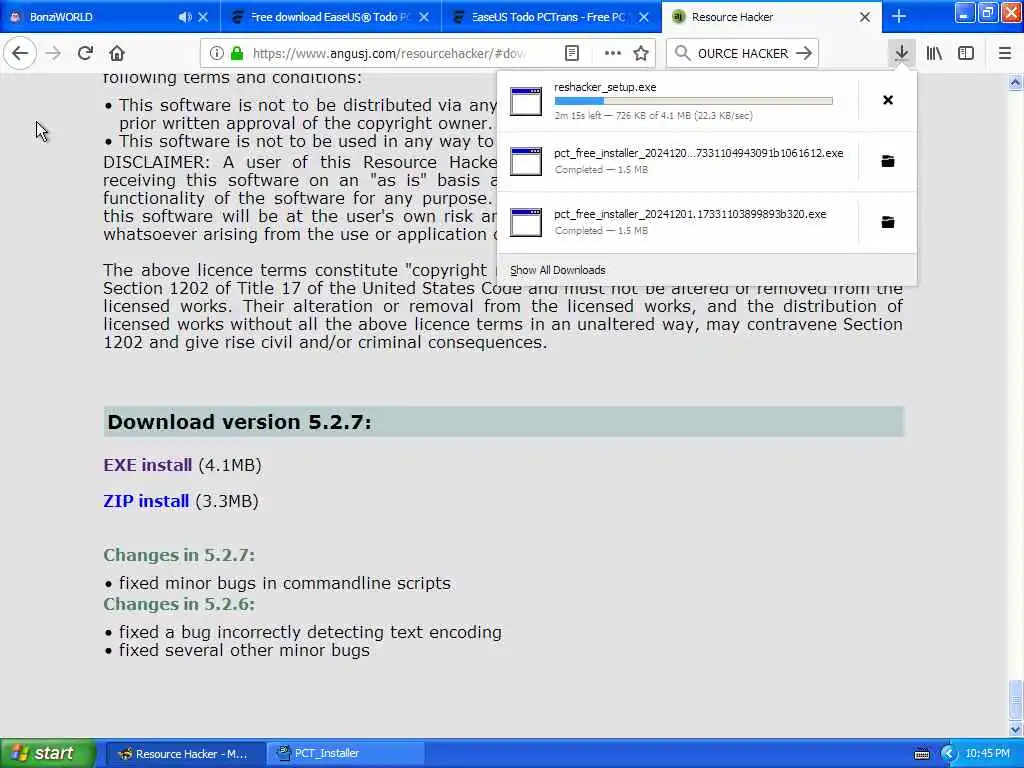Click the Changes in 5.2.7 heading
Screen dimensions: 1024x768
pyautogui.click(x=179, y=555)
